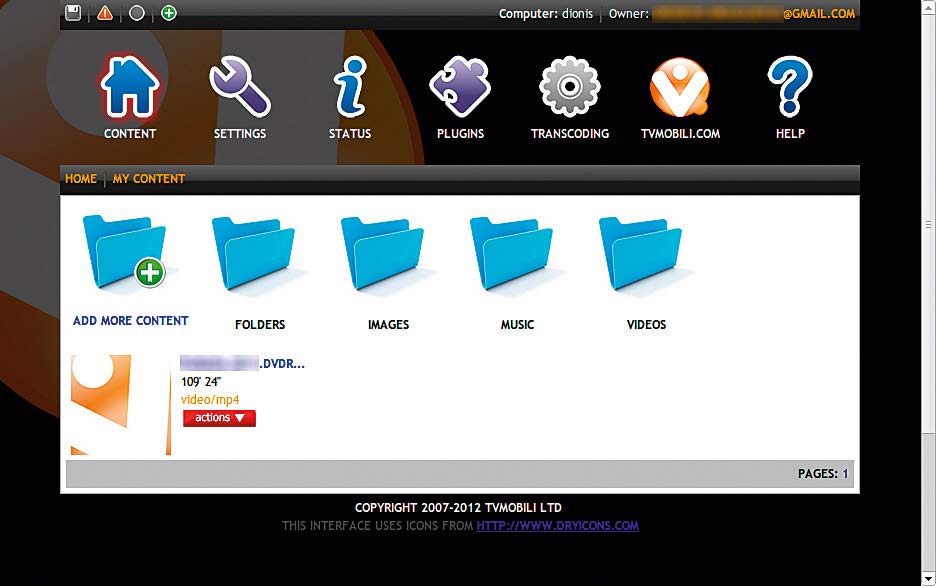Click the TVMOBILI.COM label text
The width and height of the screenshot is (936, 586).
click(x=680, y=134)
